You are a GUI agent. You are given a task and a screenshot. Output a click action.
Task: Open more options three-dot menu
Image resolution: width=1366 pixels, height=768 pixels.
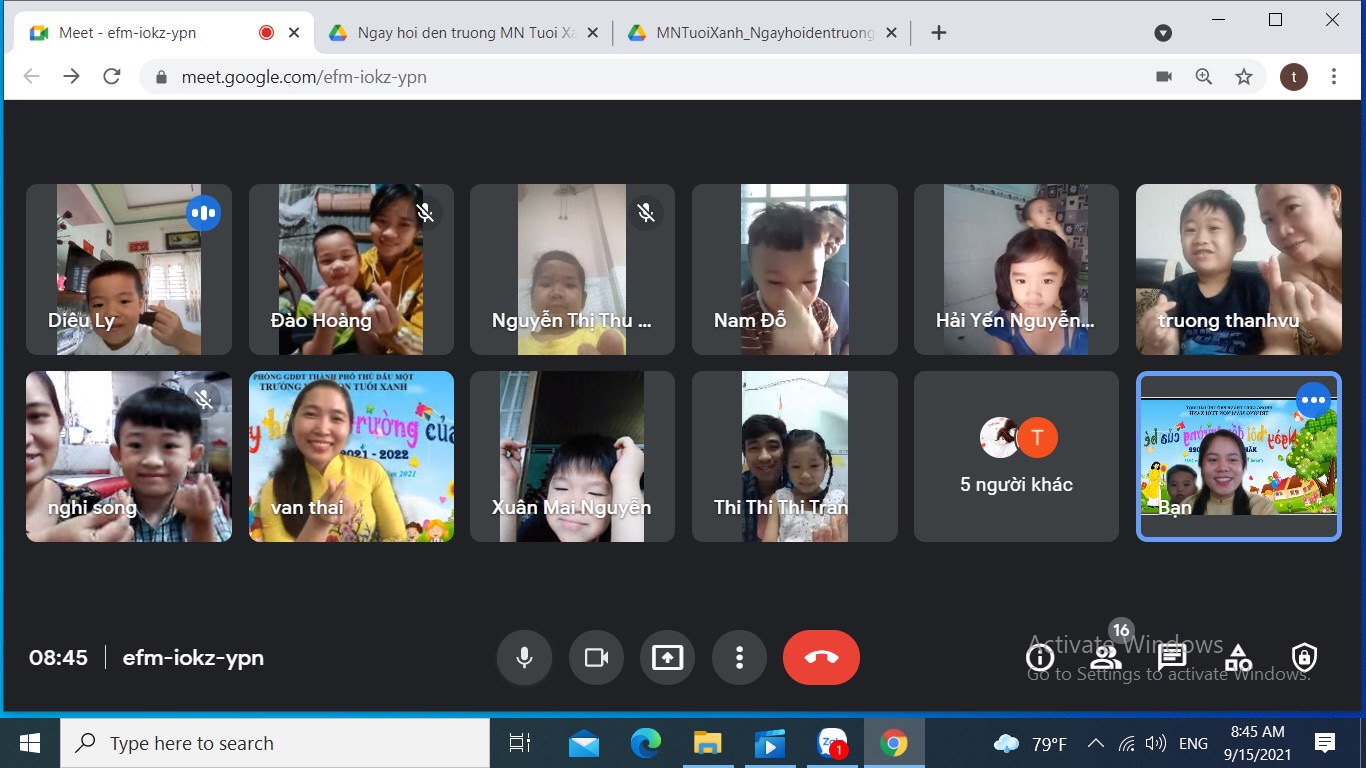click(x=739, y=657)
